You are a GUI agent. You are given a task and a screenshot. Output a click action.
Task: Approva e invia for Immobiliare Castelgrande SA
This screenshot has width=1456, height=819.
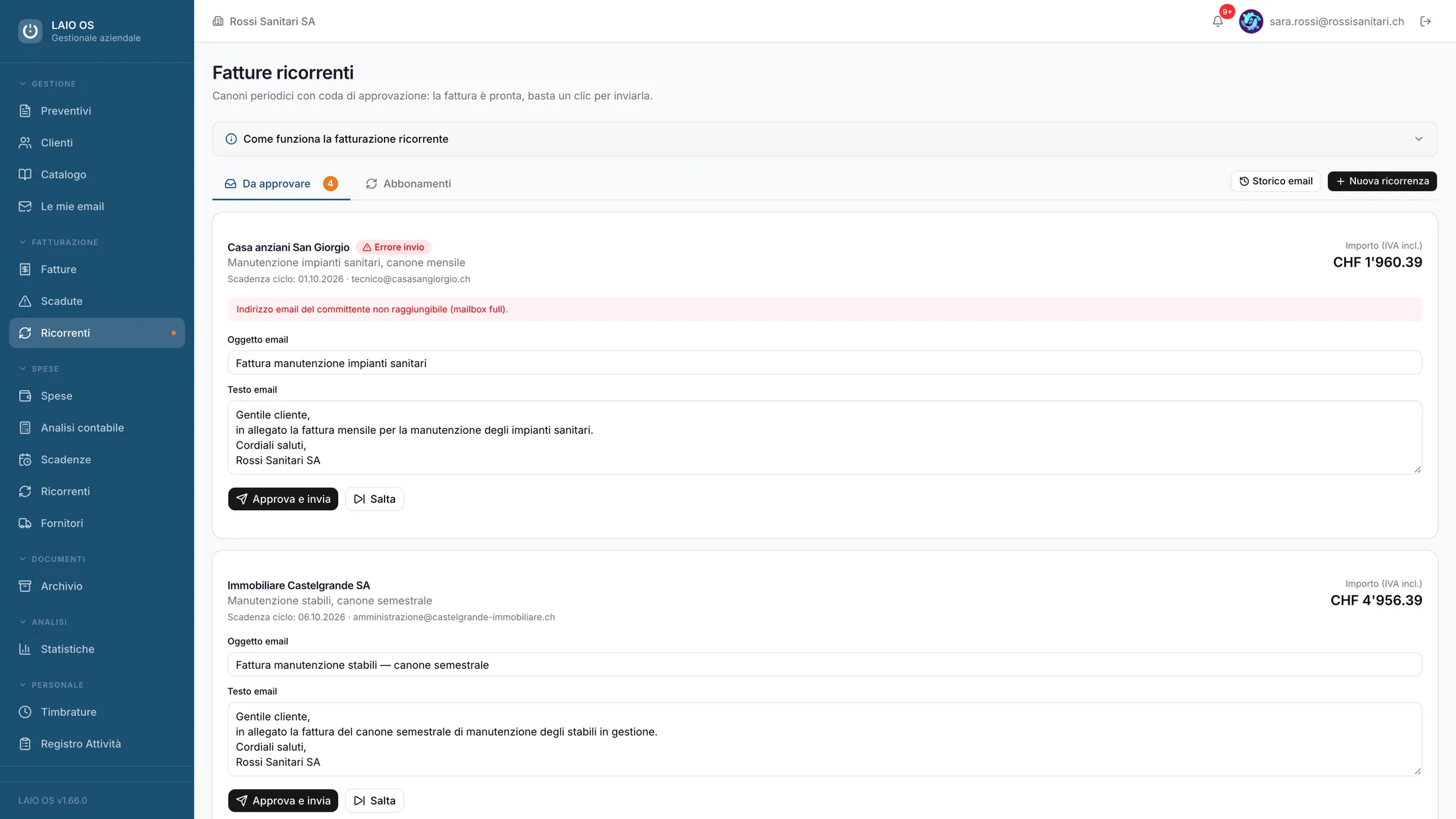click(283, 800)
